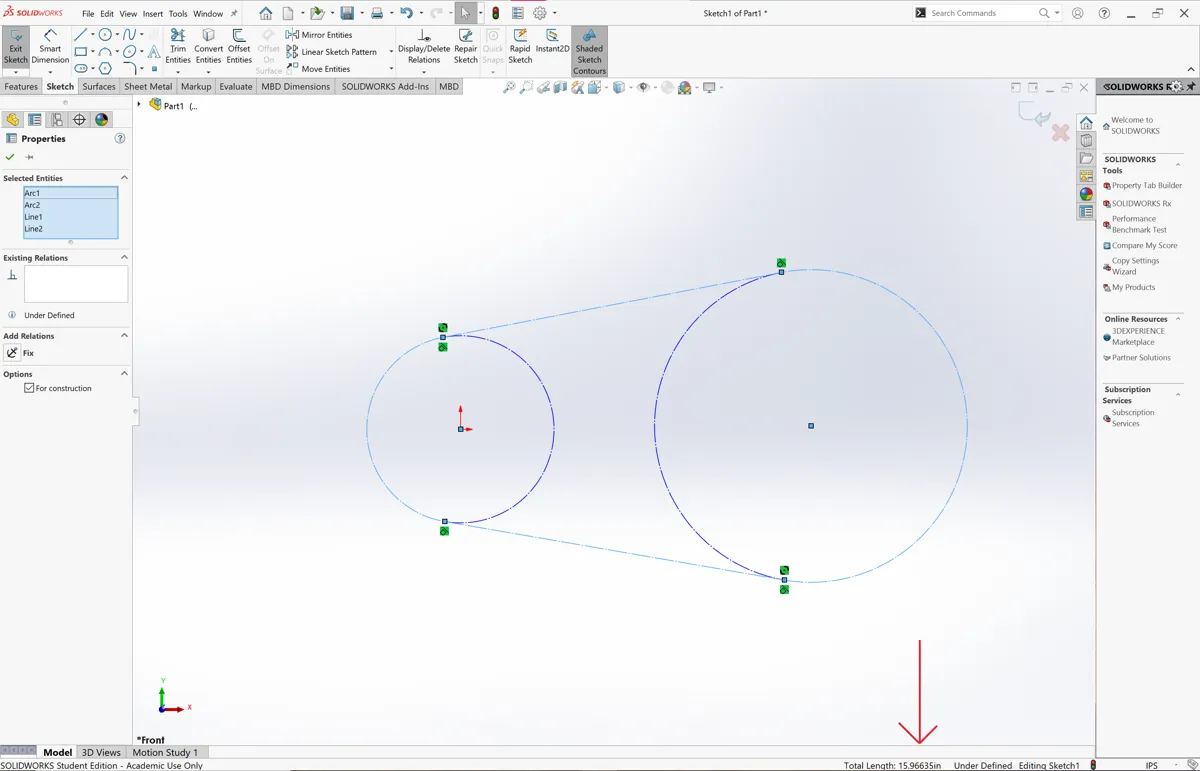This screenshot has height=771, width=1200.
Task: Accept the properties with the green checkmark
Action: click(x=10, y=157)
